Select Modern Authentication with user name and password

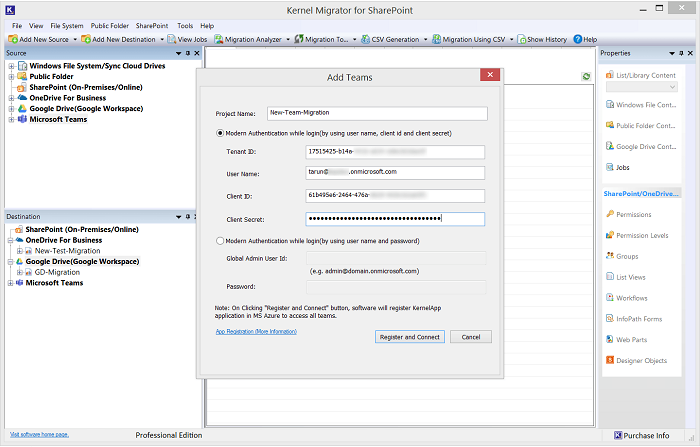[x=220, y=241]
